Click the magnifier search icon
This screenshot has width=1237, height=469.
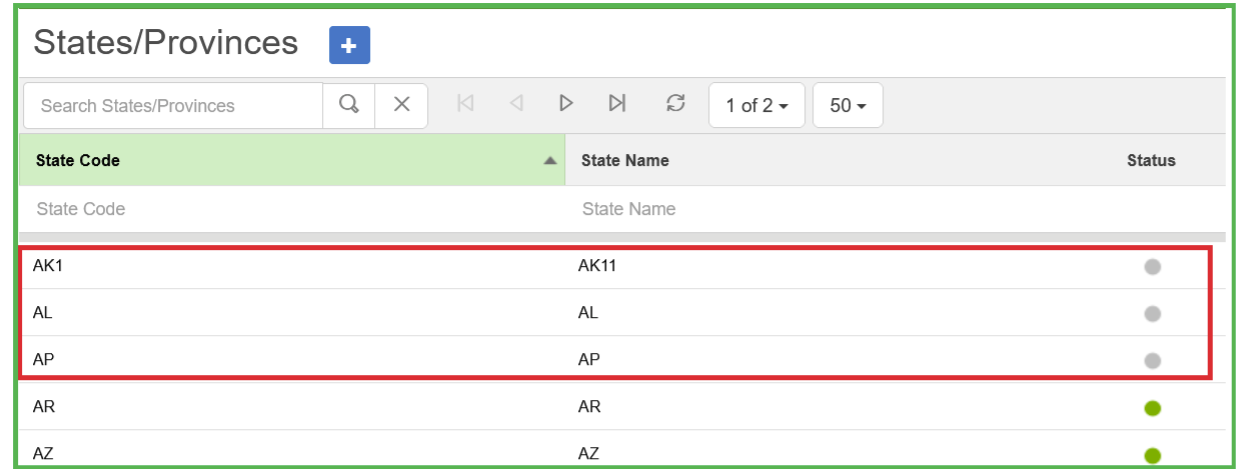[x=349, y=105]
